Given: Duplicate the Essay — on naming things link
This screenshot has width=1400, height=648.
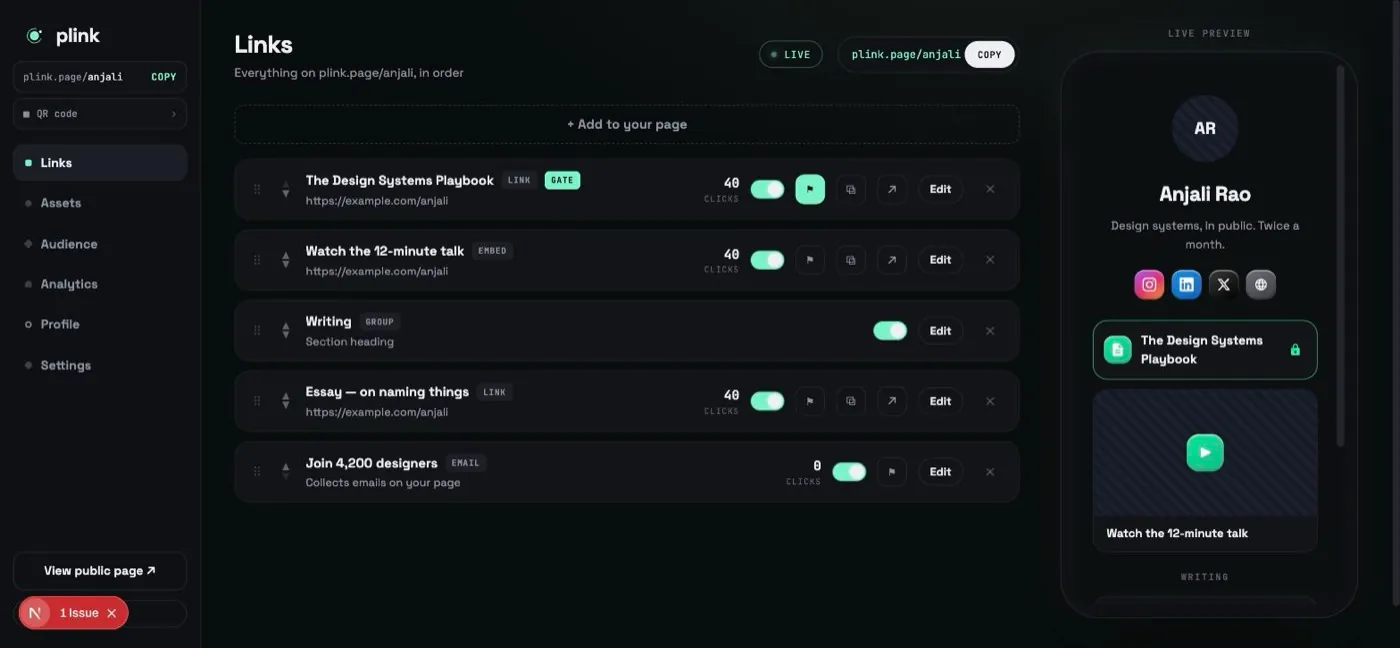Looking at the screenshot, I should click(851, 401).
